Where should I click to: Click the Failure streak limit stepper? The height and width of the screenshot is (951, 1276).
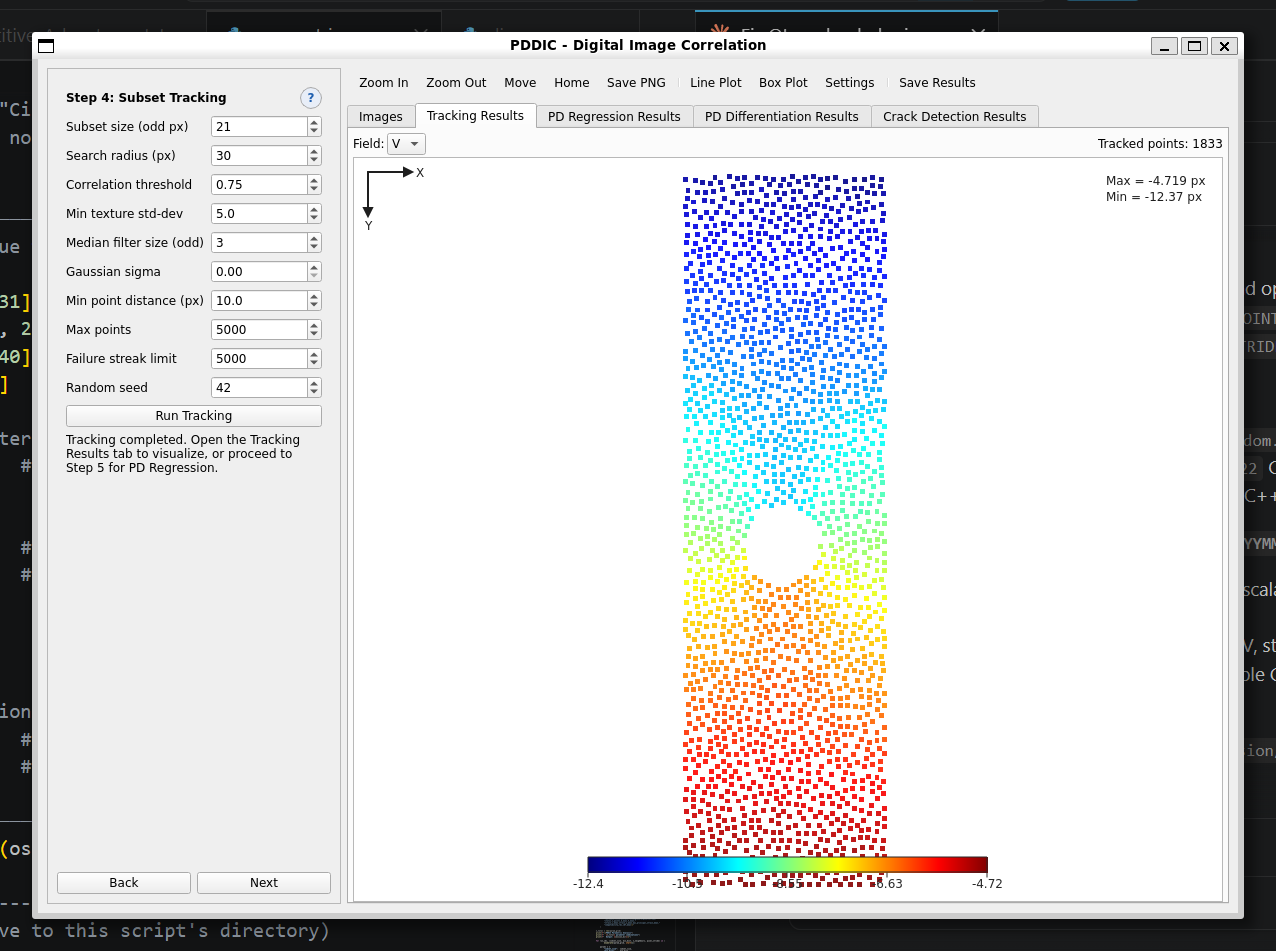(x=314, y=359)
